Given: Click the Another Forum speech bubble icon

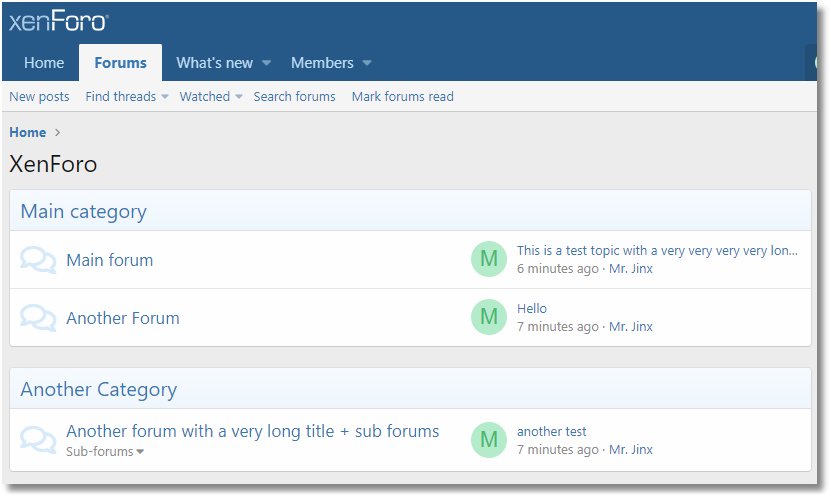Looking at the screenshot, I should (38, 318).
